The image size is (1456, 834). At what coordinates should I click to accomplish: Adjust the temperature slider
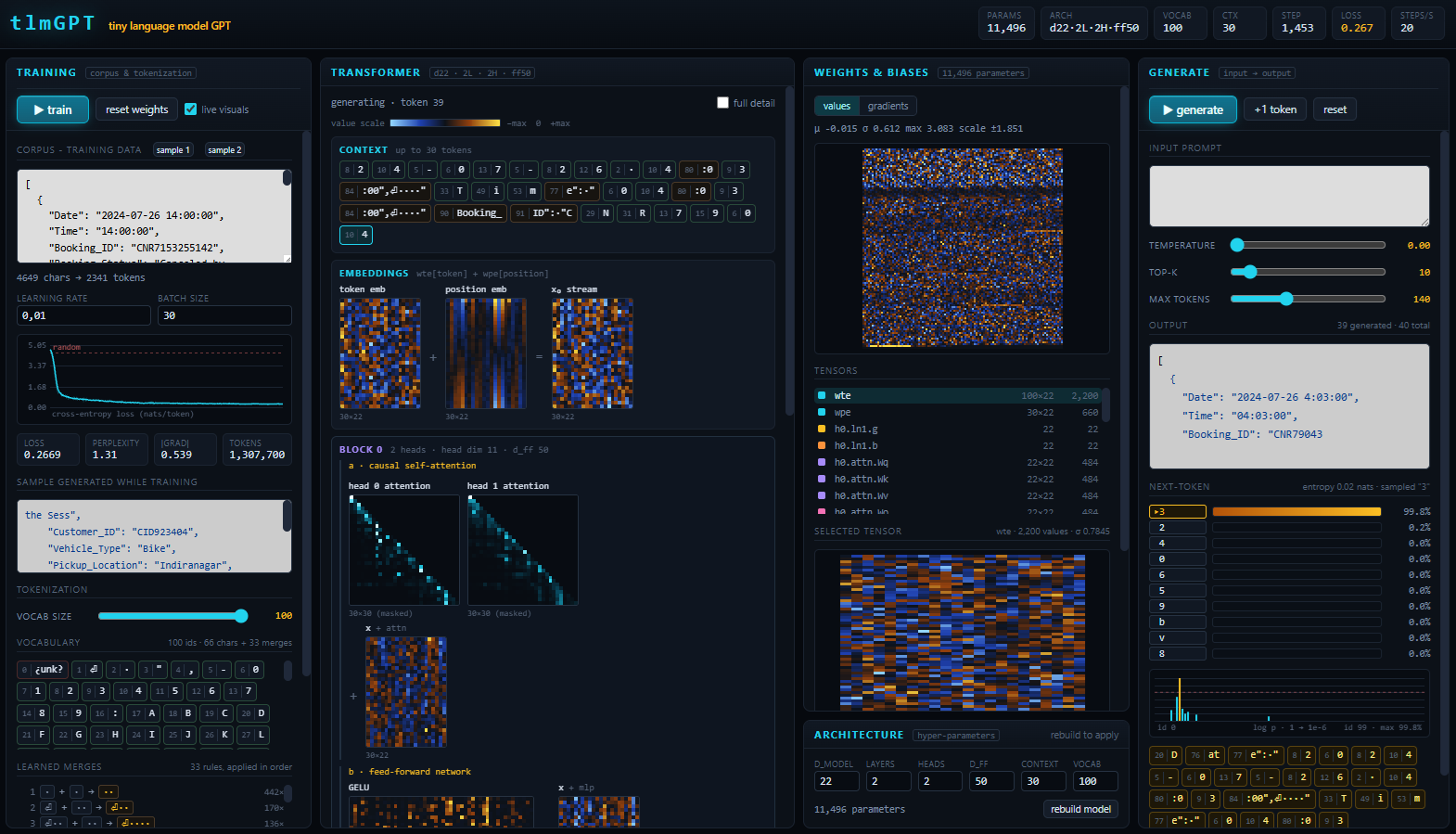(x=1308, y=245)
